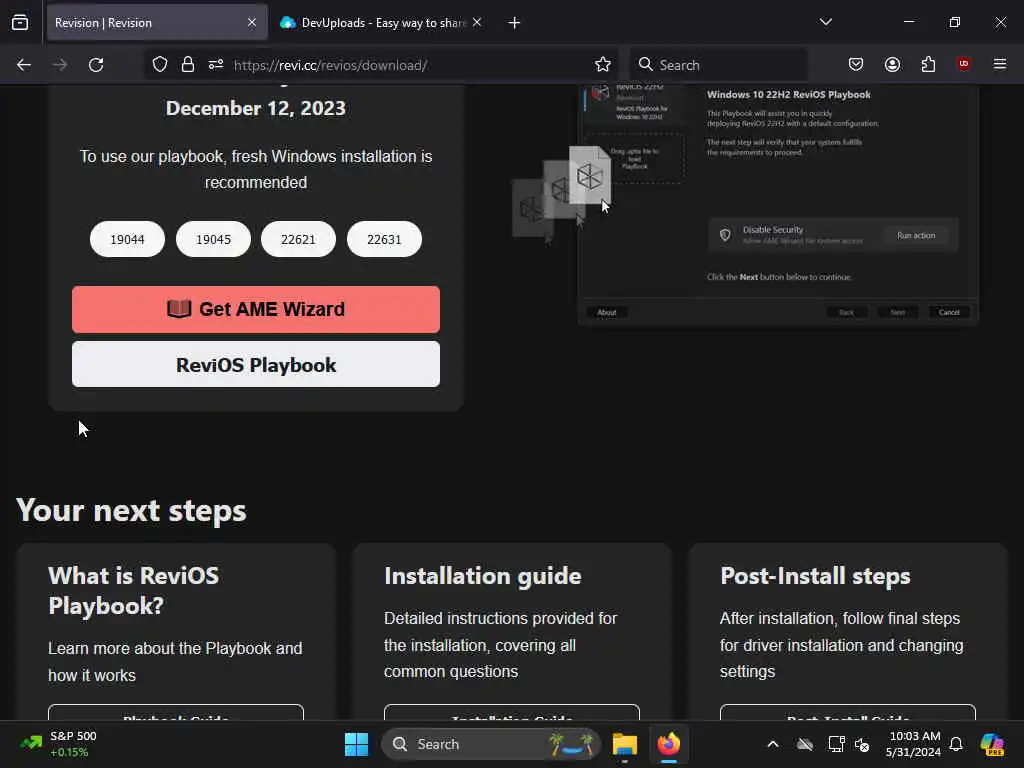Click the AME Wizard preview screenshot
This screenshot has height=768, width=1024.
coord(777,204)
